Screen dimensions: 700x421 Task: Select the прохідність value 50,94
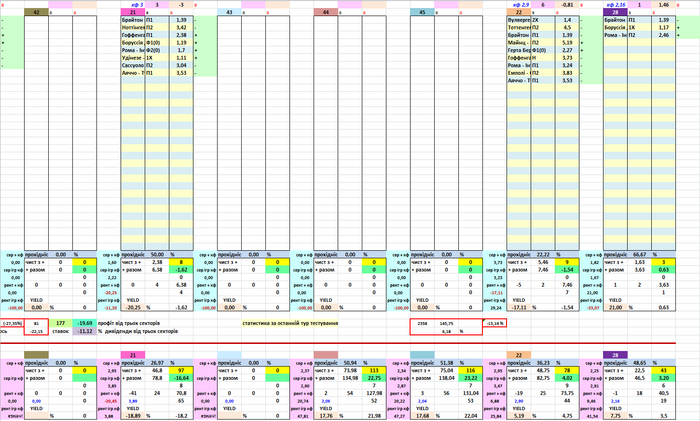[x=350, y=363]
